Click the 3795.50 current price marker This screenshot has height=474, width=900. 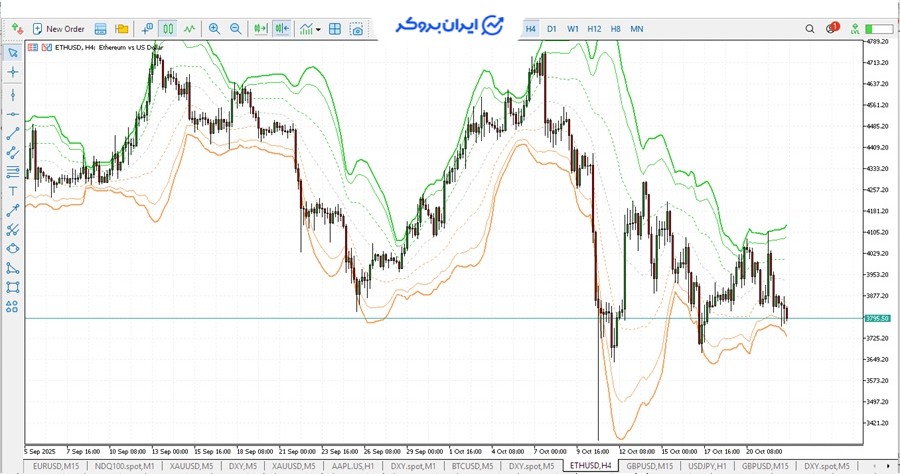pos(877,318)
